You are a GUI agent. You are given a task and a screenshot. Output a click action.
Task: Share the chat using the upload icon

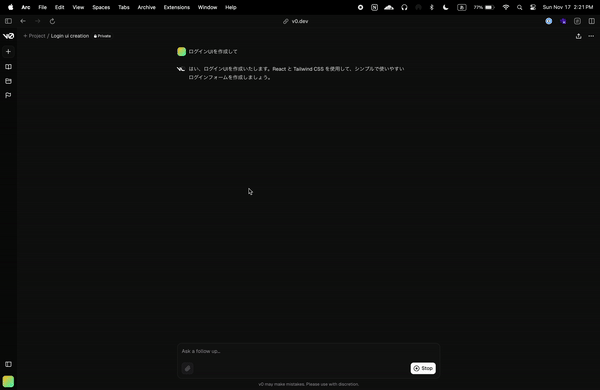578,36
